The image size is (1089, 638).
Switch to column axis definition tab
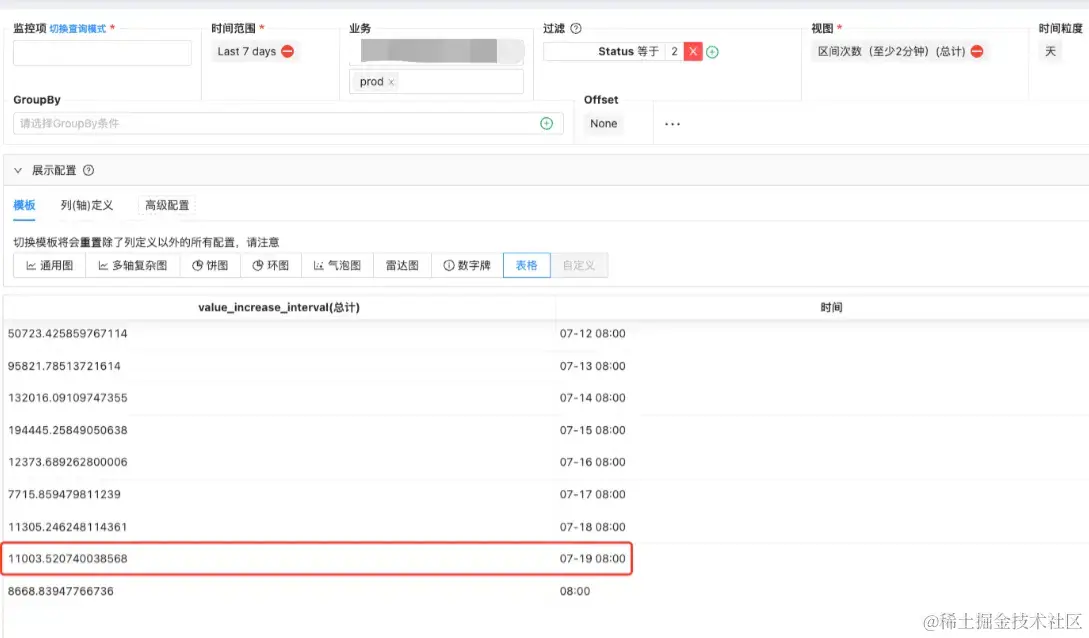[x=87, y=205]
